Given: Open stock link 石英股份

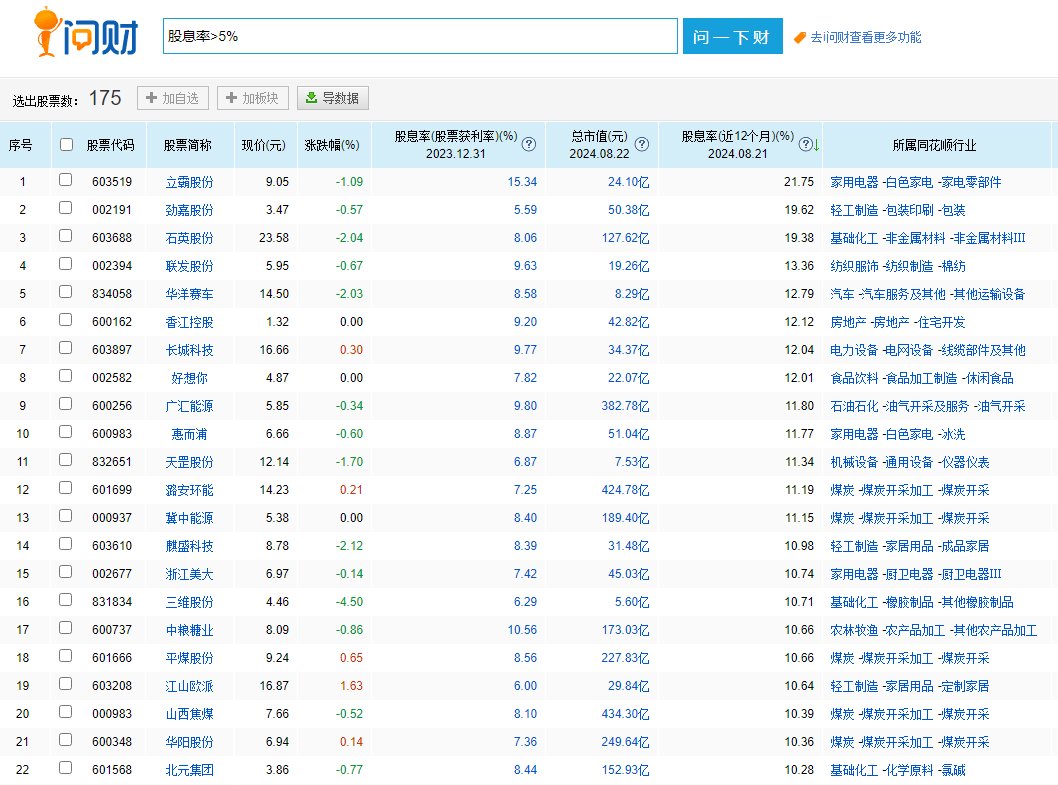Looking at the screenshot, I should point(190,238).
